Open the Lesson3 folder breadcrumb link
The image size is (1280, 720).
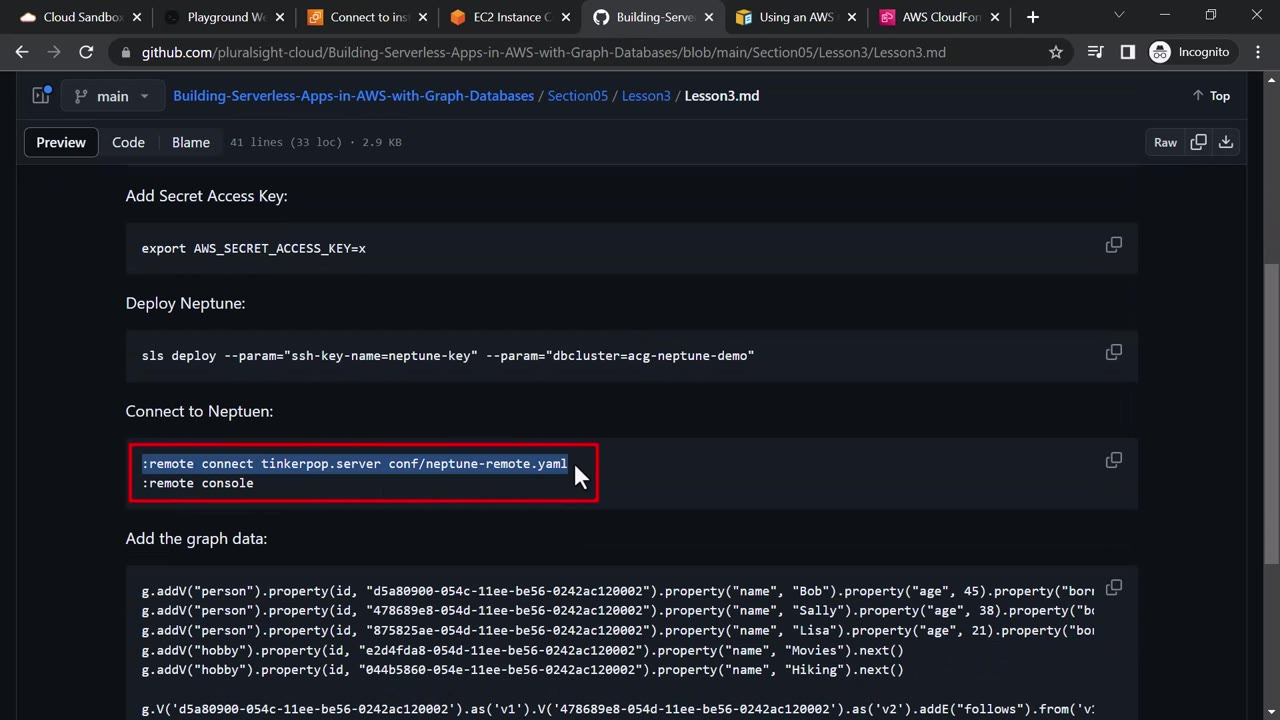(x=646, y=96)
